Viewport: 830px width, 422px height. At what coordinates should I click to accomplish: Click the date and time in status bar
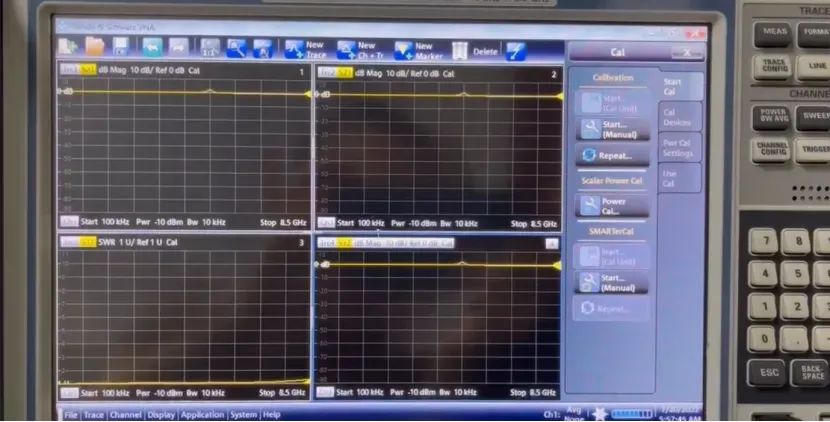(x=680, y=415)
